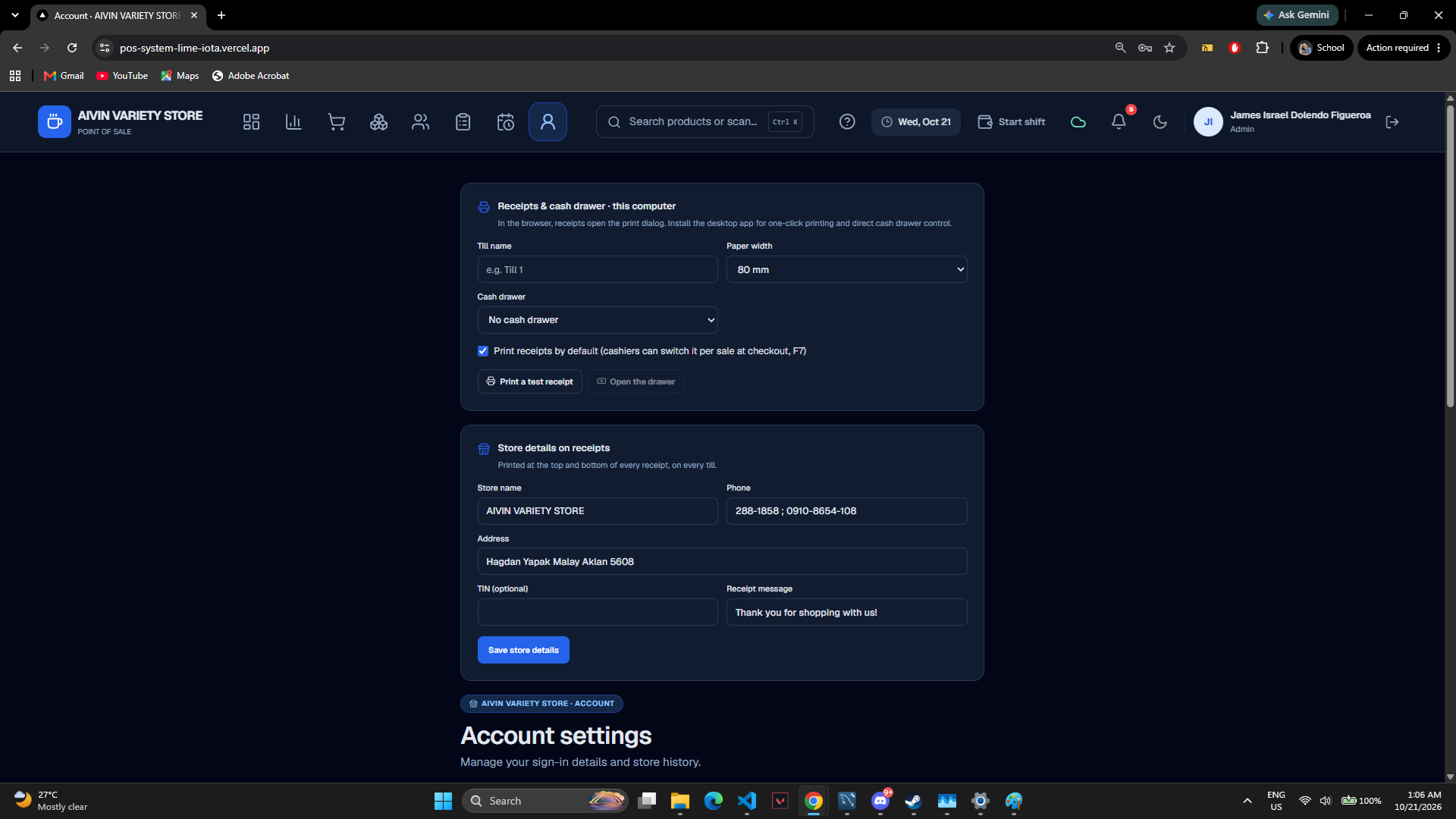
Task: Toggle dark mode moon icon
Action: tap(1160, 122)
